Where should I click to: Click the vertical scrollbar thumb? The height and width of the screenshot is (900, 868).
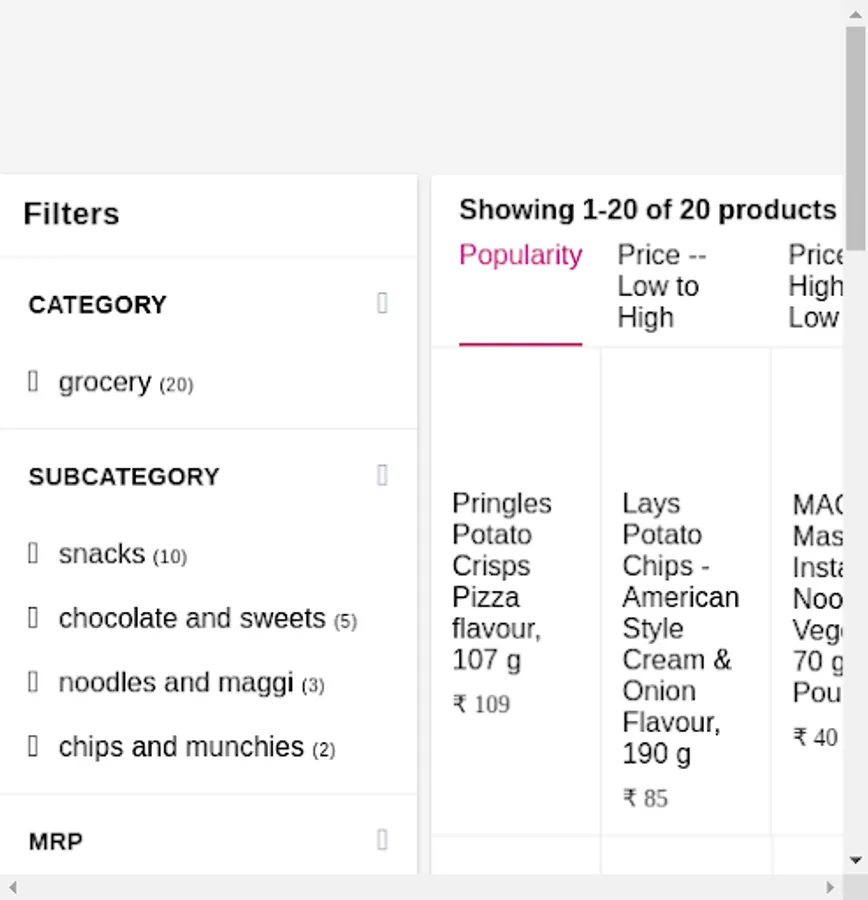pos(855,135)
